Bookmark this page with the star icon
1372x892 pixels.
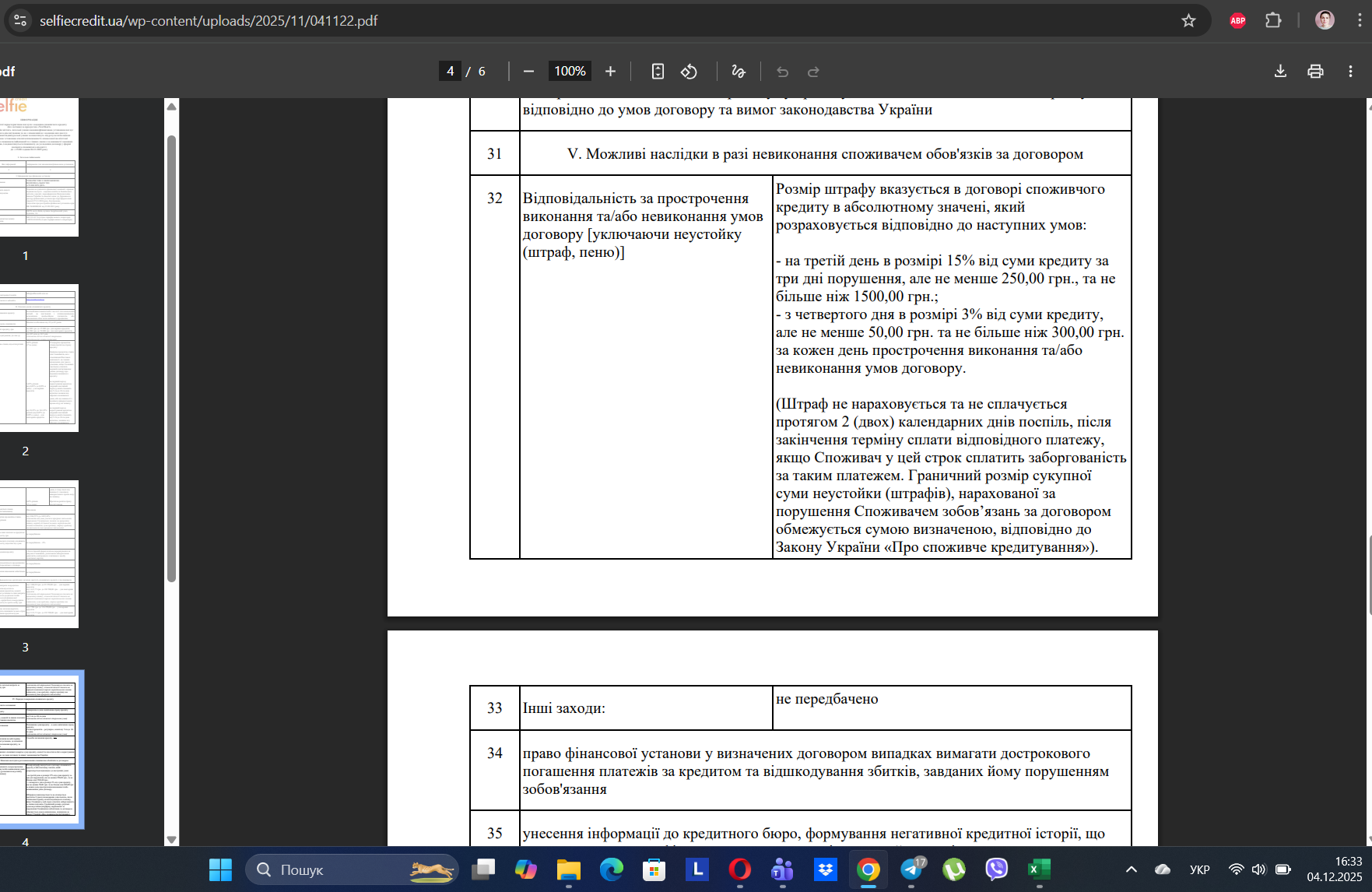[x=1188, y=21]
